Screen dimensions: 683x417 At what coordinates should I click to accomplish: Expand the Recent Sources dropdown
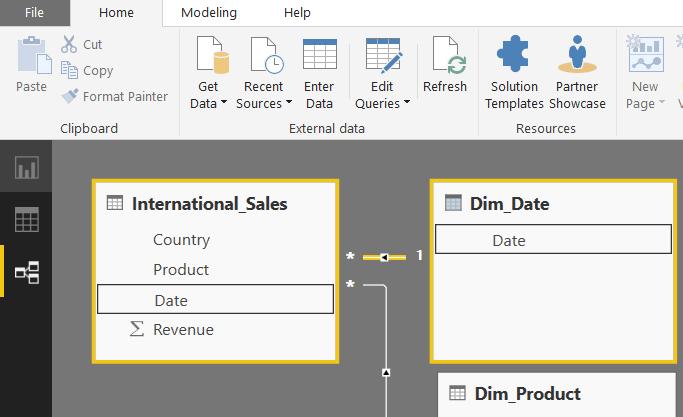264,103
